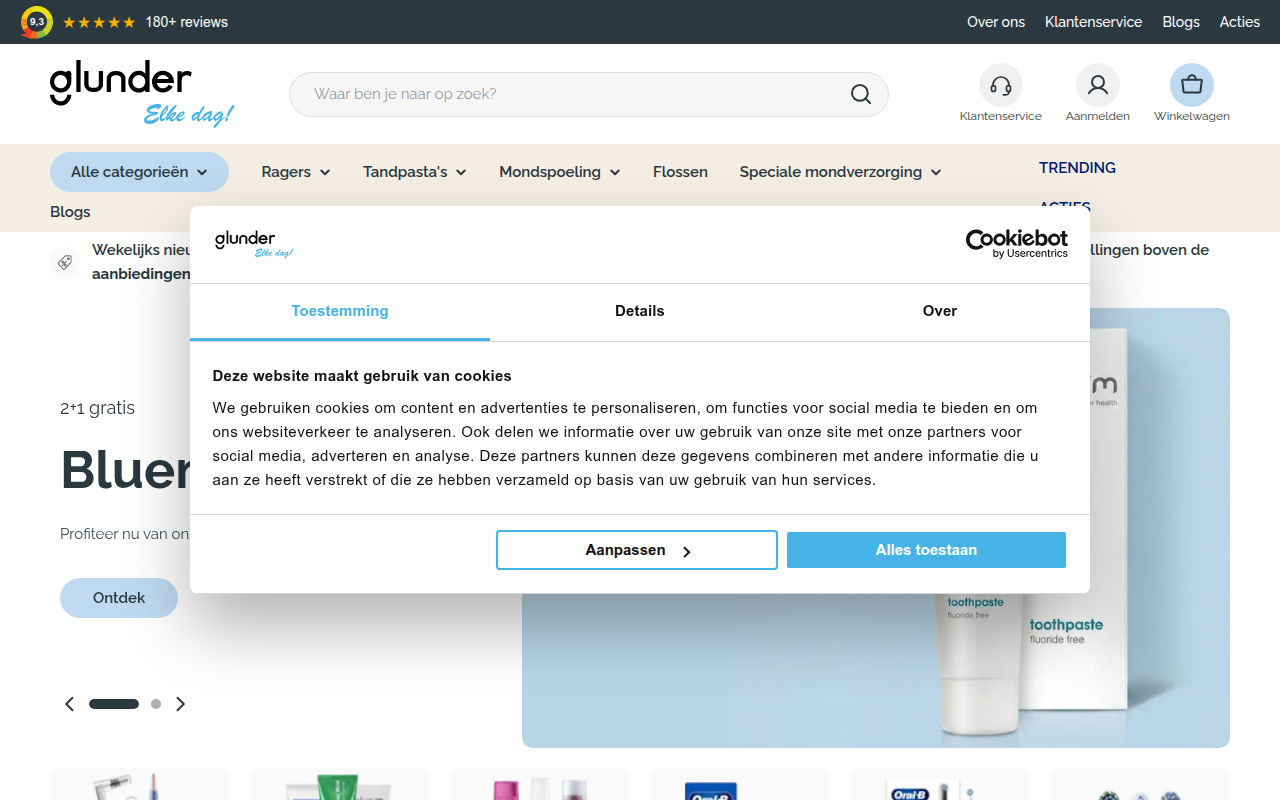The width and height of the screenshot is (1280, 800).
Task: Select the second carousel dot indicator
Action: (x=156, y=704)
